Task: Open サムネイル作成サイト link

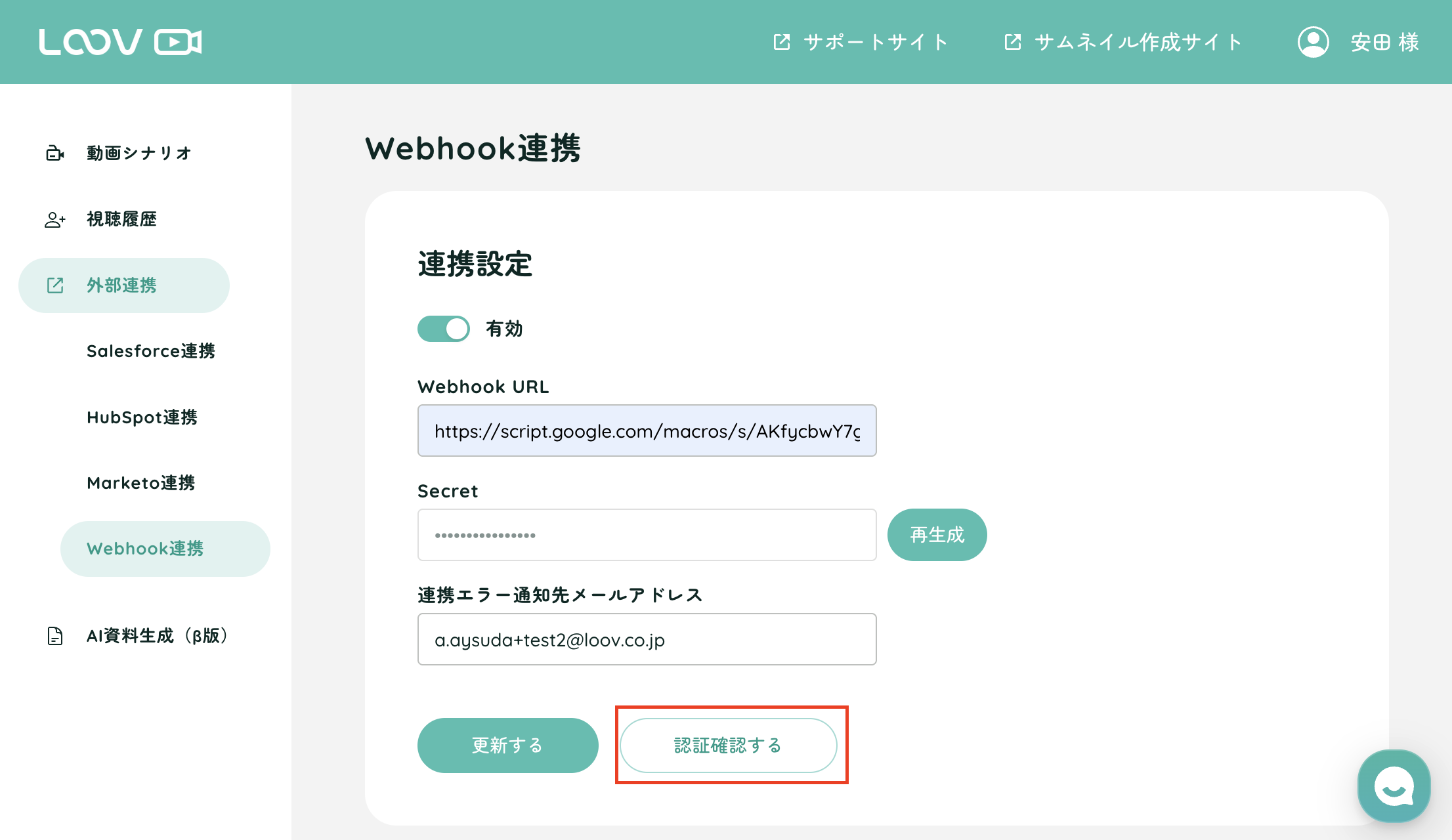Action: [1138, 42]
